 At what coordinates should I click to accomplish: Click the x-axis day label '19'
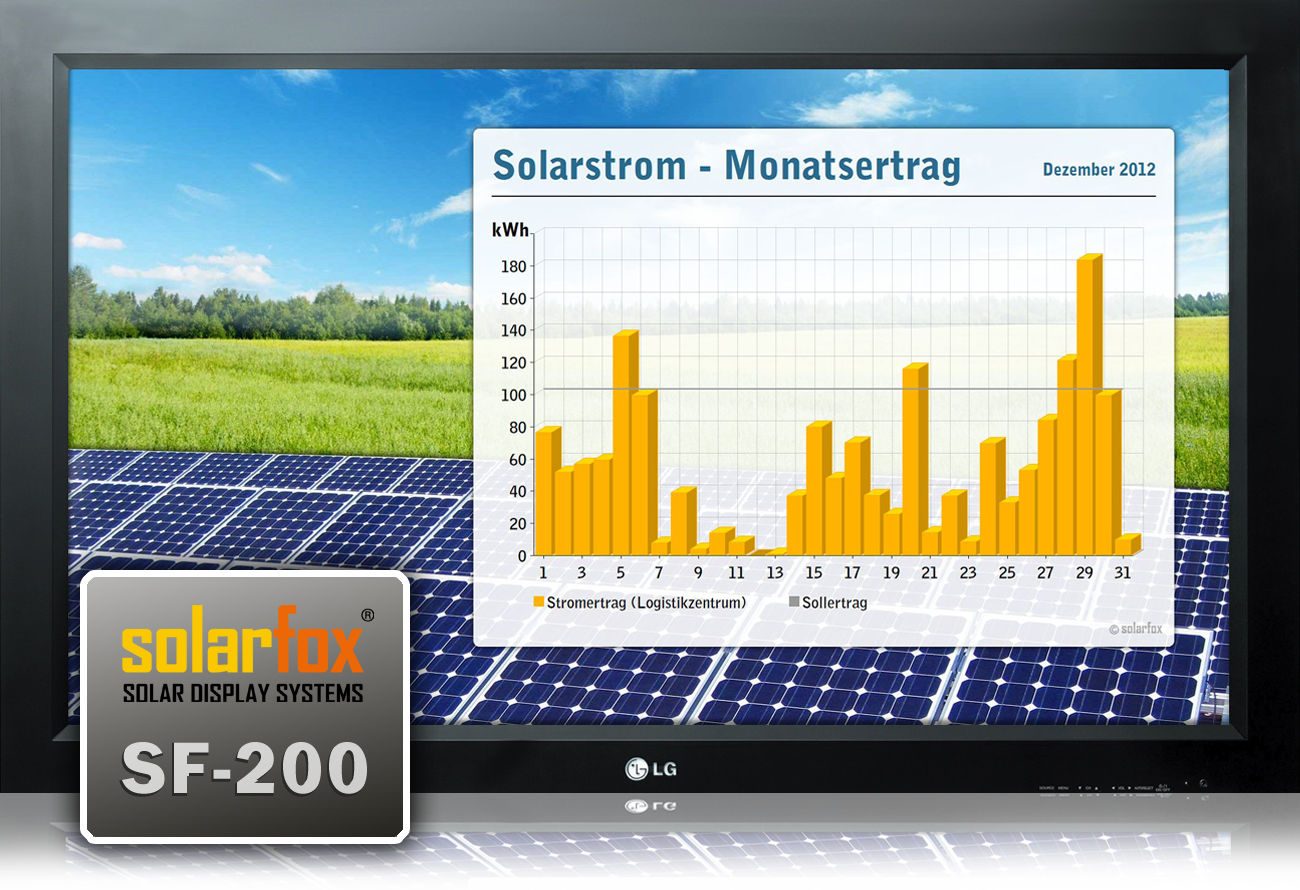[891, 574]
